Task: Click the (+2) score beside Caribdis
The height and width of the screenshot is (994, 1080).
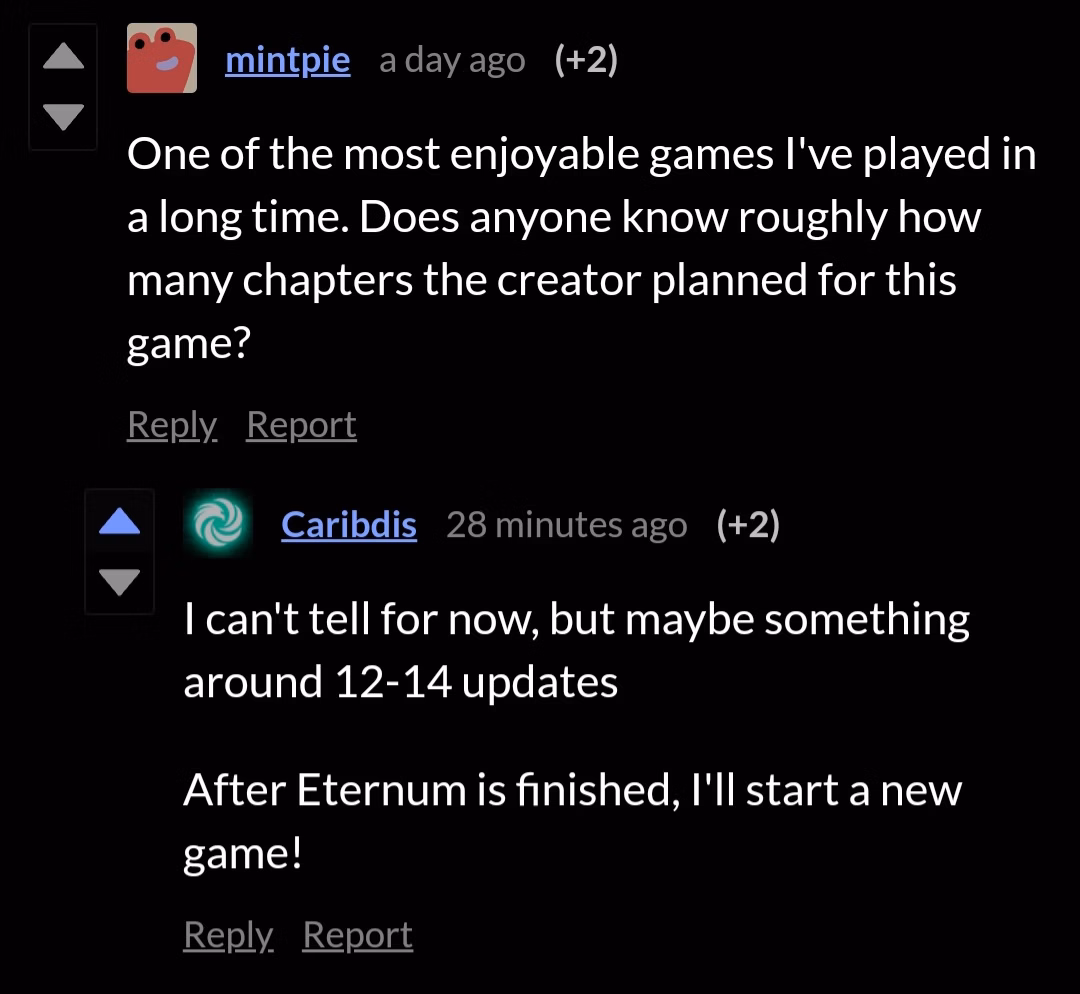Action: [748, 525]
